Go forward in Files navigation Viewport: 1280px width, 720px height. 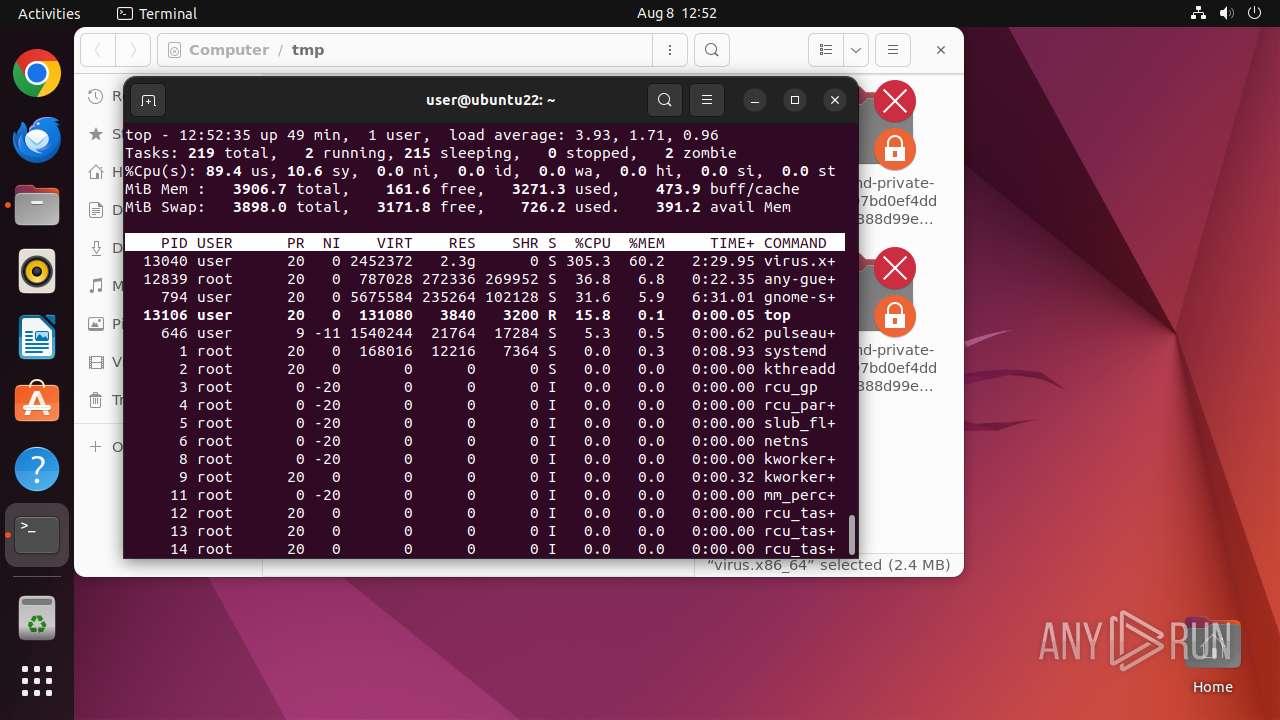pos(133,50)
